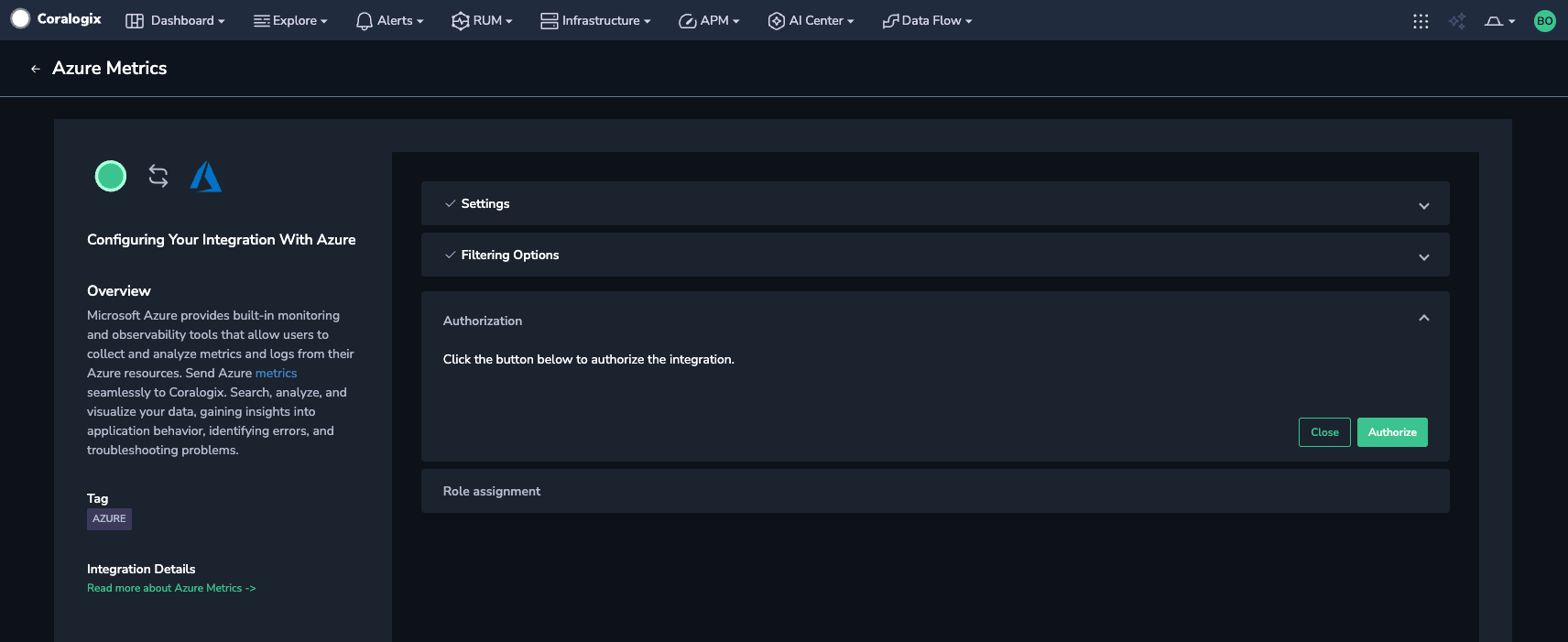
Task: Expand the Filtering Options chevron
Action: click(1424, 257)
